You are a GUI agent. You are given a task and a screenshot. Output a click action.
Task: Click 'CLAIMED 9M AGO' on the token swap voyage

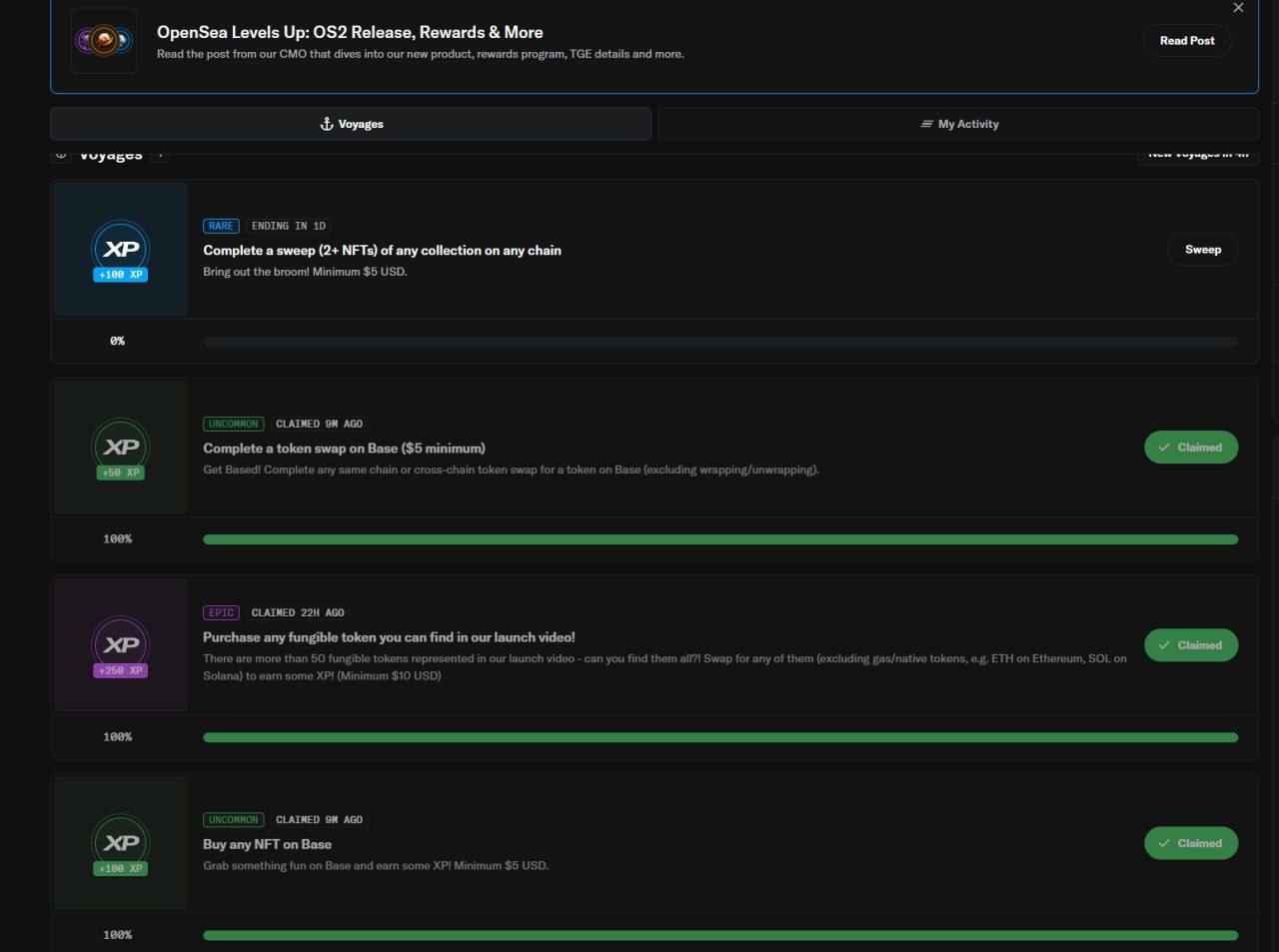pos(319,424)
